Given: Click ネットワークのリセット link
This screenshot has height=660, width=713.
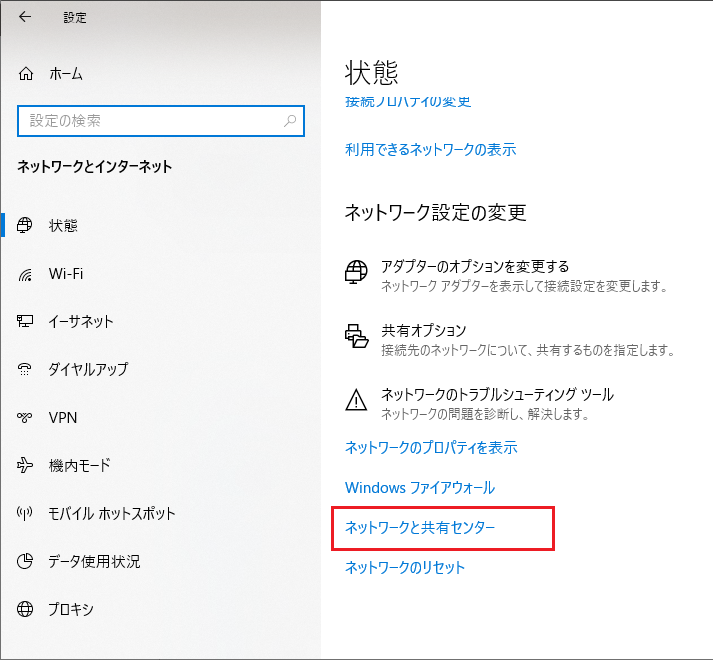Looking at the screenshot, I should pyautogui.click(x=405, y=568).
